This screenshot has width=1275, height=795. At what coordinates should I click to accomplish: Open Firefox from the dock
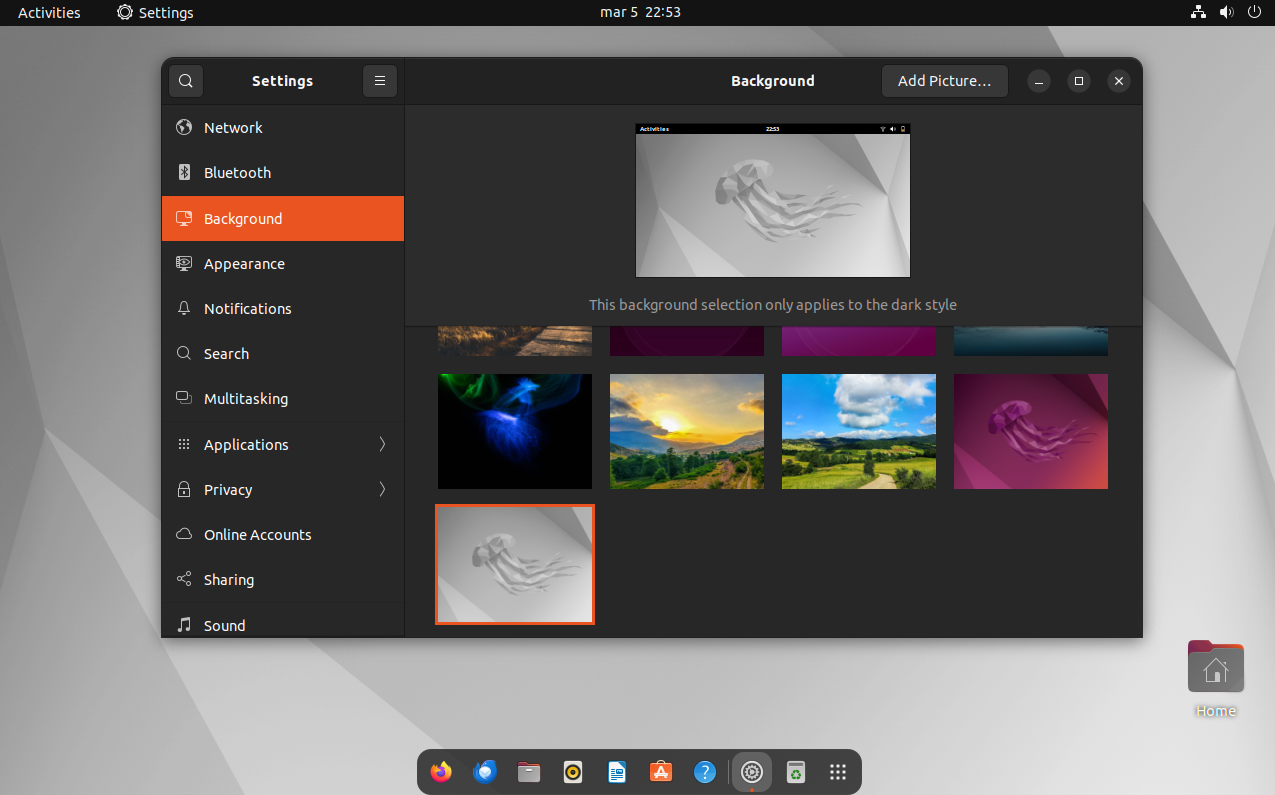point(441,772)
